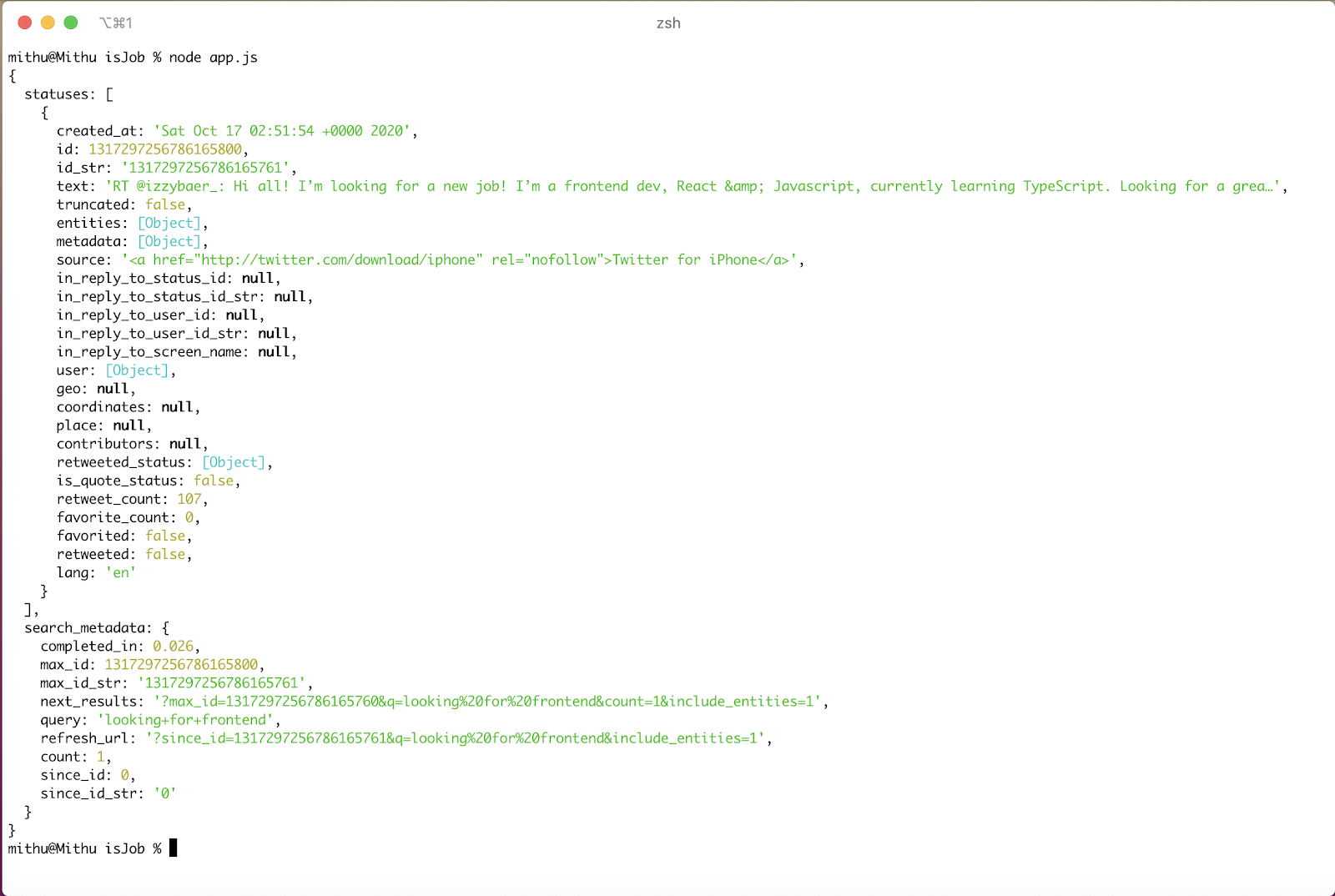The width and height of the screenshot is (1335, 896).
Task: Click the created_at date 'Sat Oct 17 02:51:54 +0000 2020'
Action: 282,131
